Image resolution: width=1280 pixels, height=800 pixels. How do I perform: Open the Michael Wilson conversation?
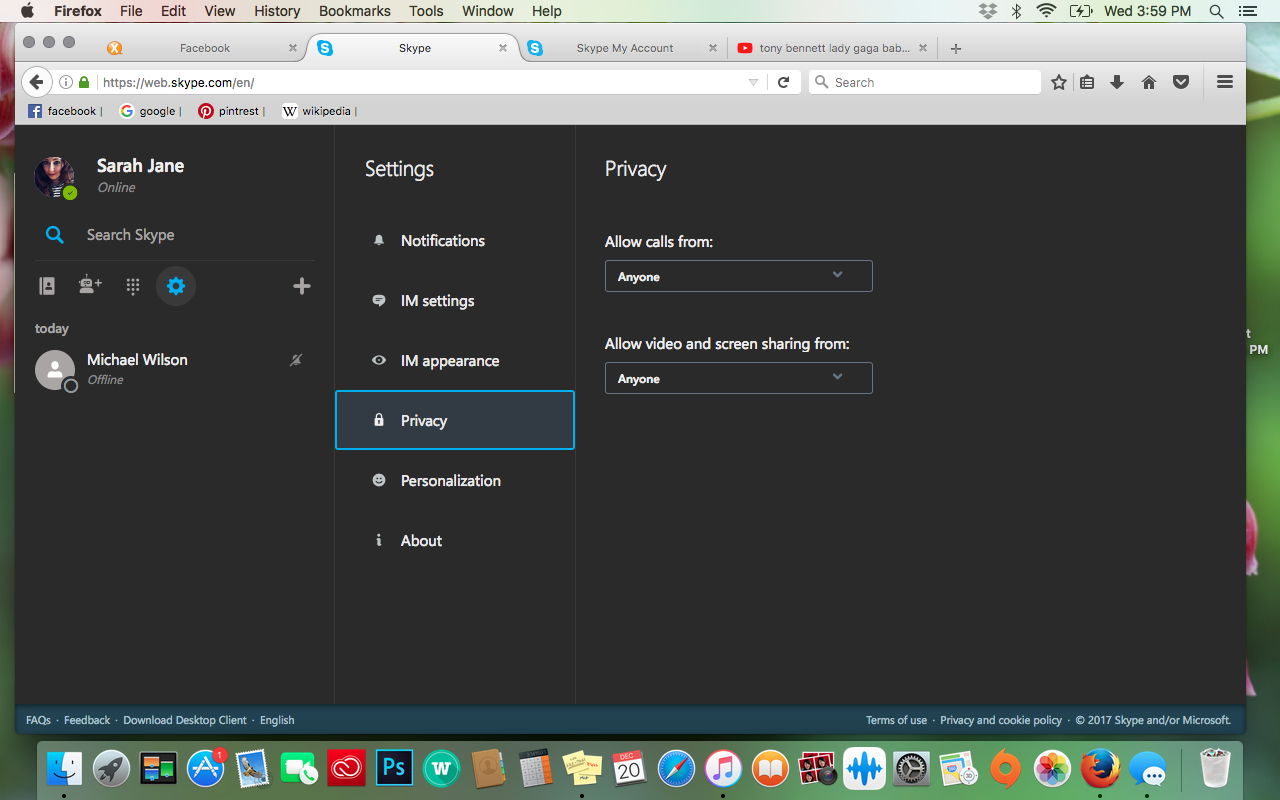point(175,370)
